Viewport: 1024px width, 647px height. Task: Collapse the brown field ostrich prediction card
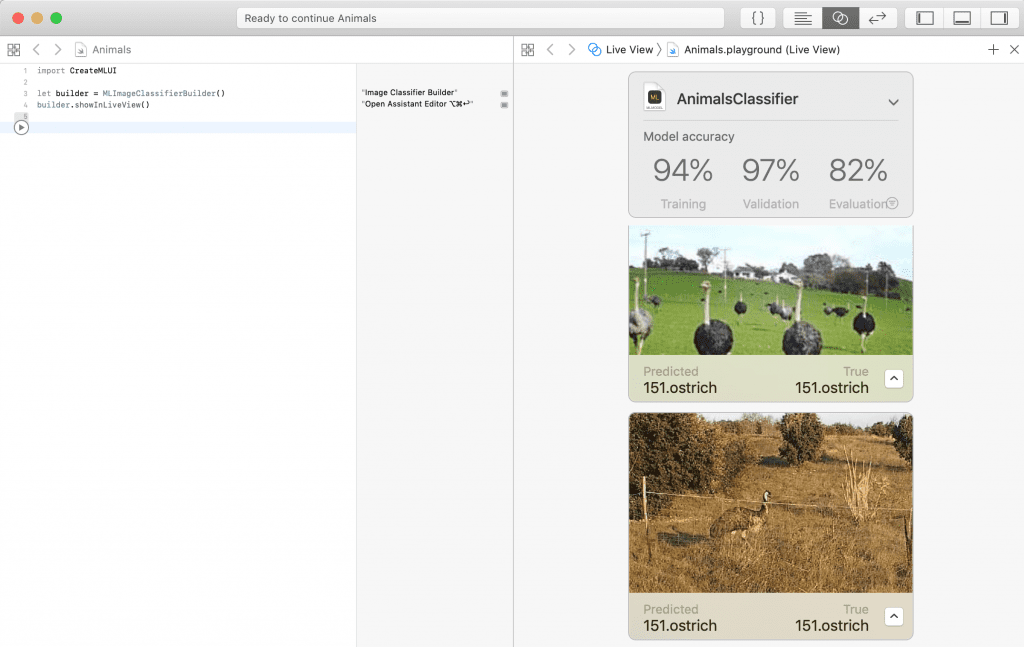(x=894, y=616)
